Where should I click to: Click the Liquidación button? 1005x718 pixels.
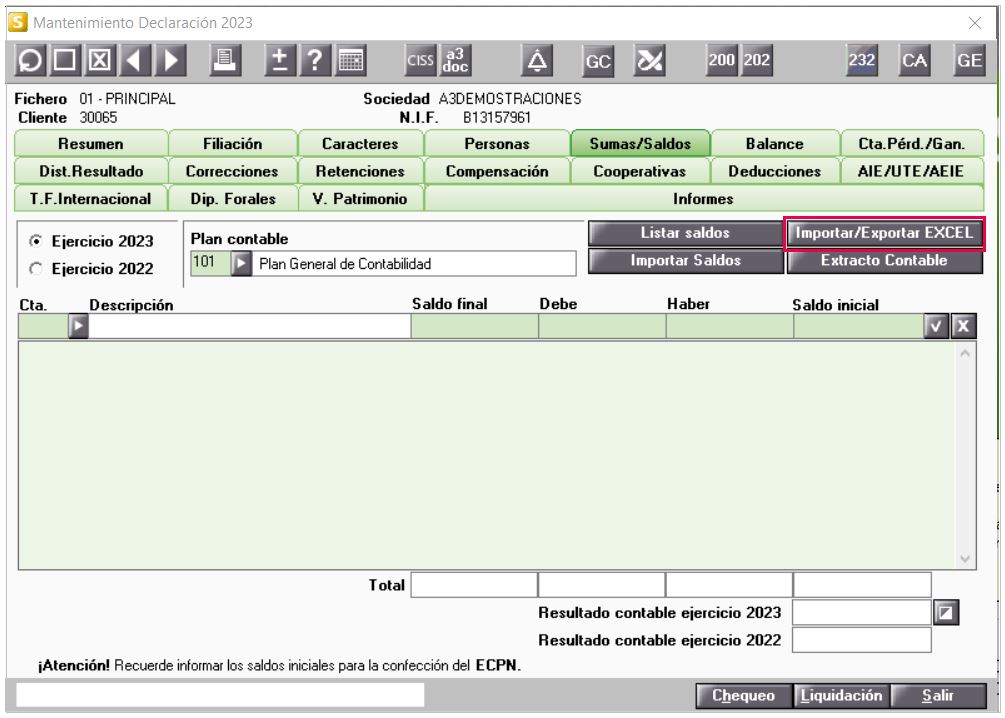pyautogui.click(x=842, y=696)
